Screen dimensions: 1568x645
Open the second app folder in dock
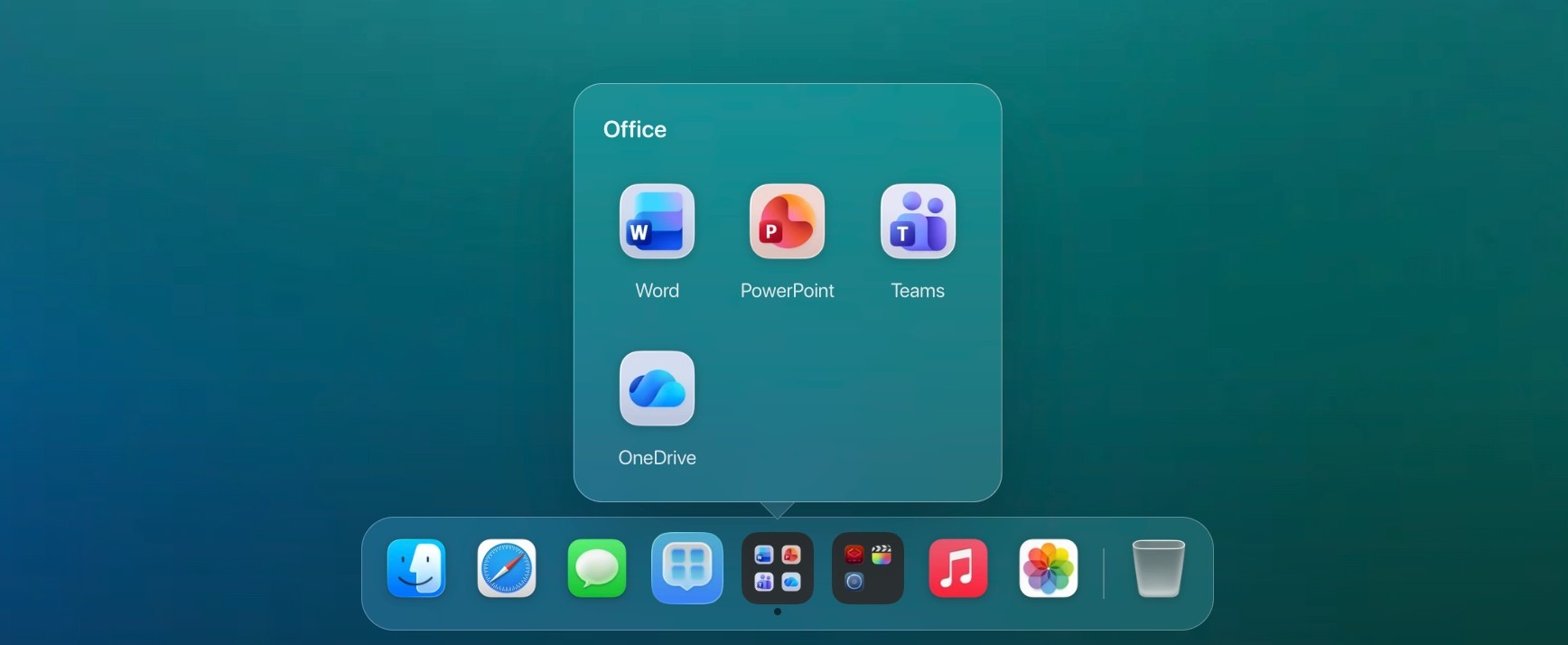868,568
